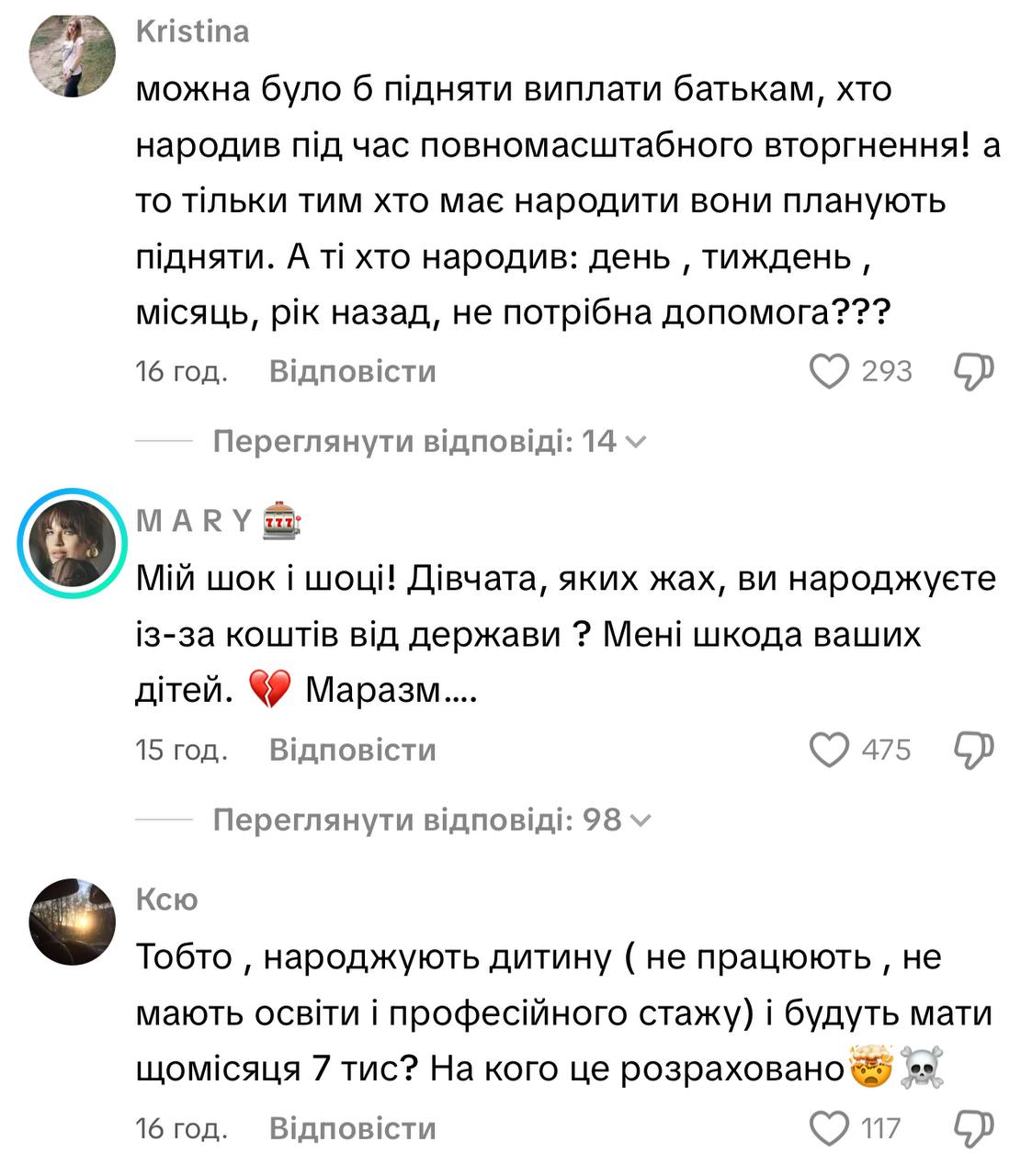Image resolution: width=1032 pixels, height=1176 pixels.
Task: Reply to Kristina's comment via Відповісти
Action: pyautogui.click(x=352, y=372)
